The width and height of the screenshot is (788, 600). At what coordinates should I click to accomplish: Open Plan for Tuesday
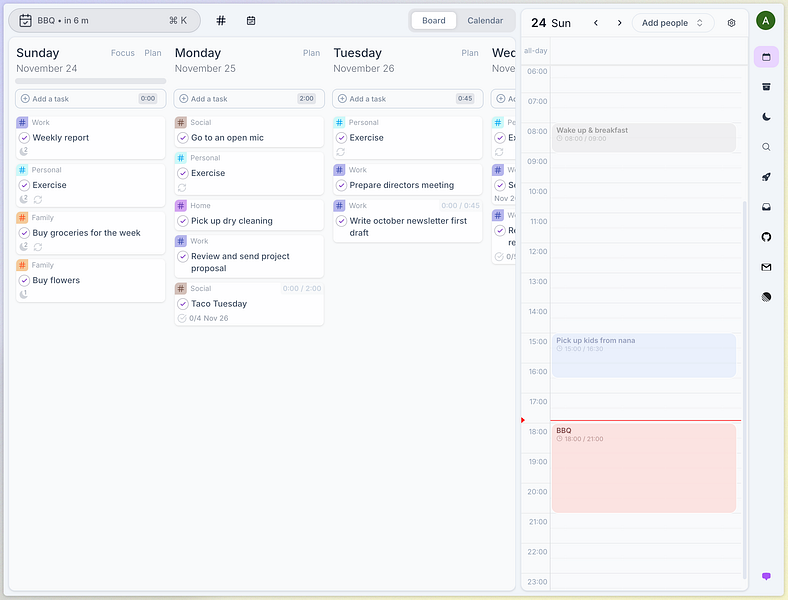[470, 53]
